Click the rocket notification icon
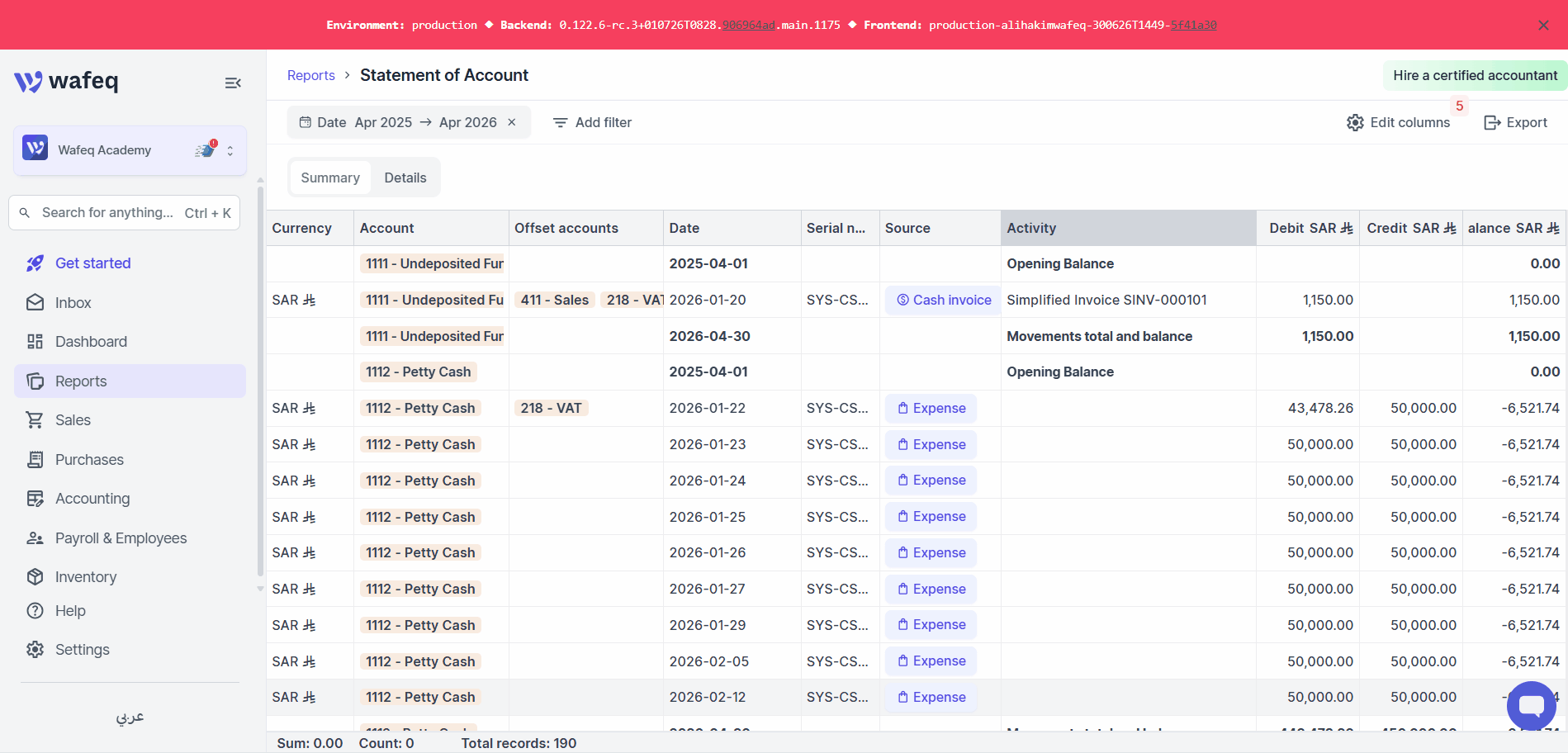 (205, 149)
